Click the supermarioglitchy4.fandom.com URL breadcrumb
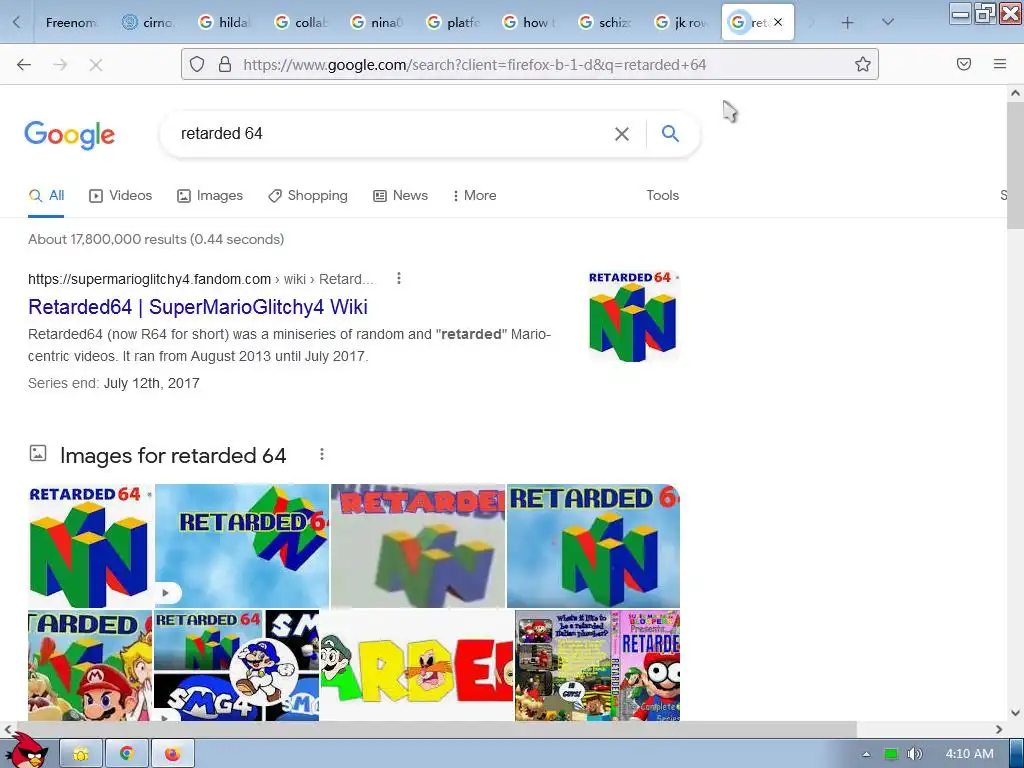1024x768 pixels. tap(200, 279)
